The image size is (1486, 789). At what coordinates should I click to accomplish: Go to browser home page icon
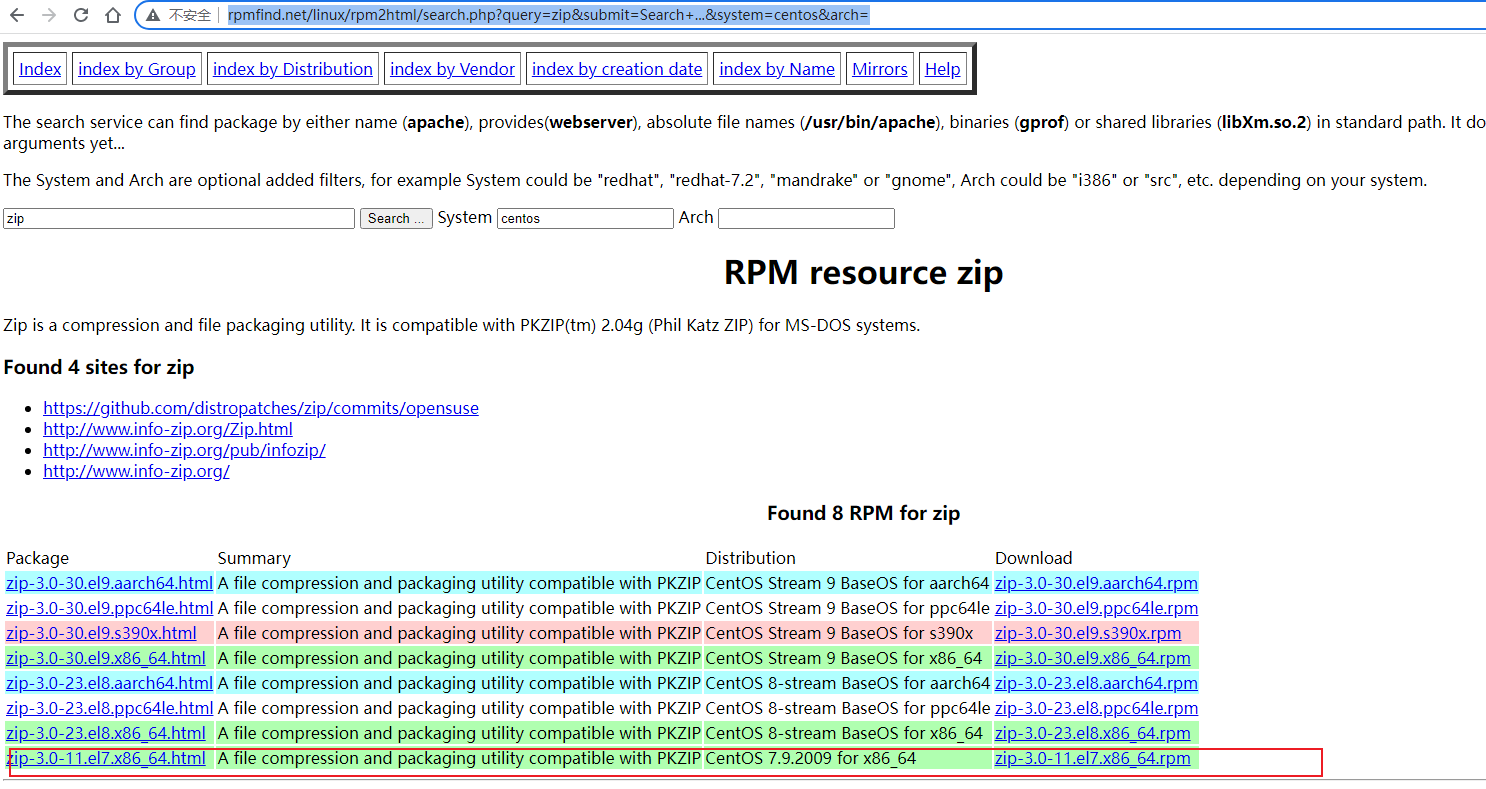click(x=113, y=15)
